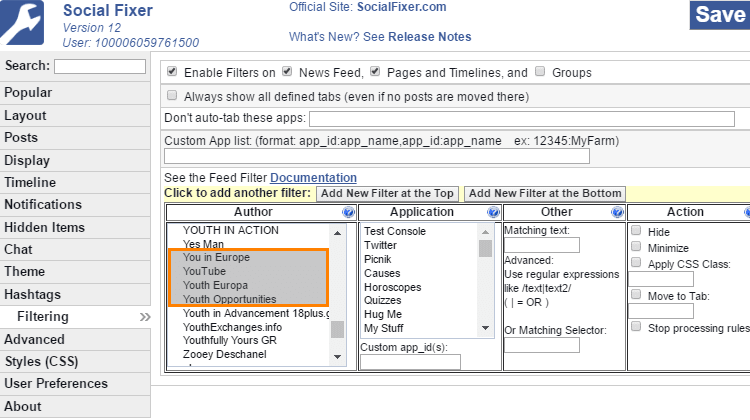
Task: Check Stop processing rules checkbox
Action: pos(636,326)
